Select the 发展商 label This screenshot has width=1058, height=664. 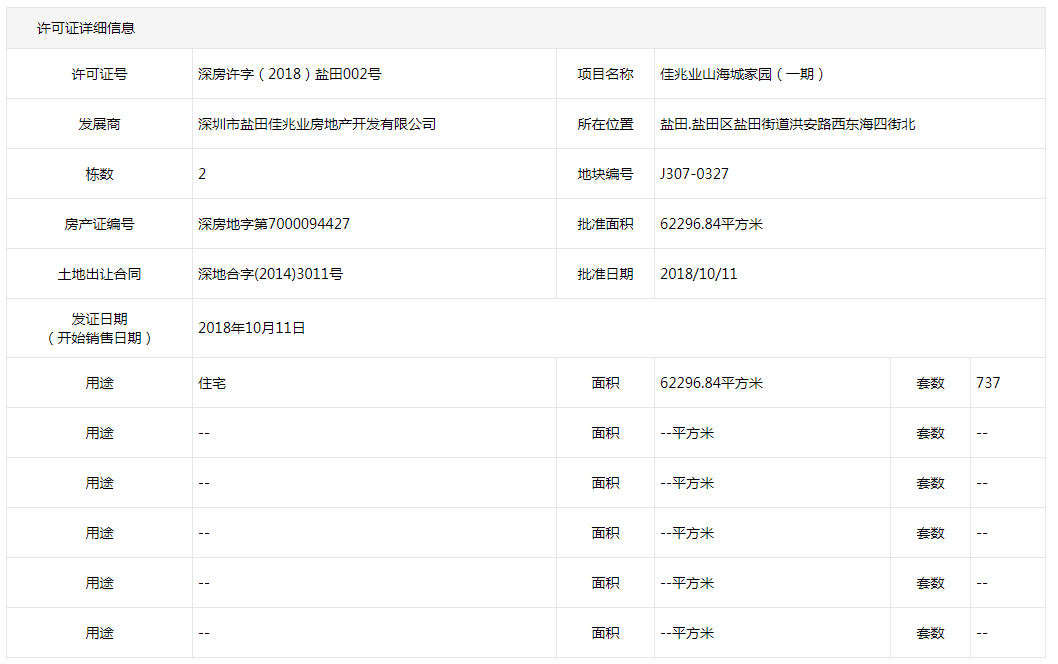click(x=99, y=124)
